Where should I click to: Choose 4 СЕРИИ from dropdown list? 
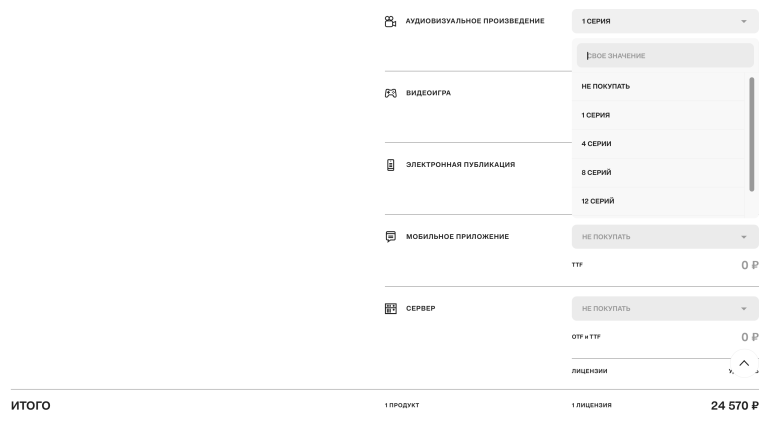[658, 144]
